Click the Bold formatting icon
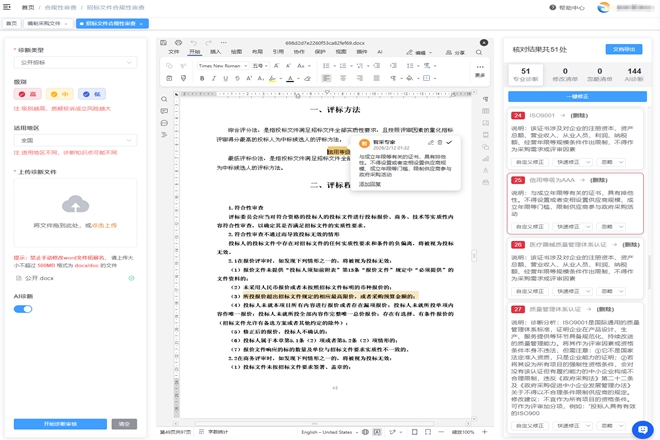The width and height of the screenshot is (660, 440). pos(202,78)
